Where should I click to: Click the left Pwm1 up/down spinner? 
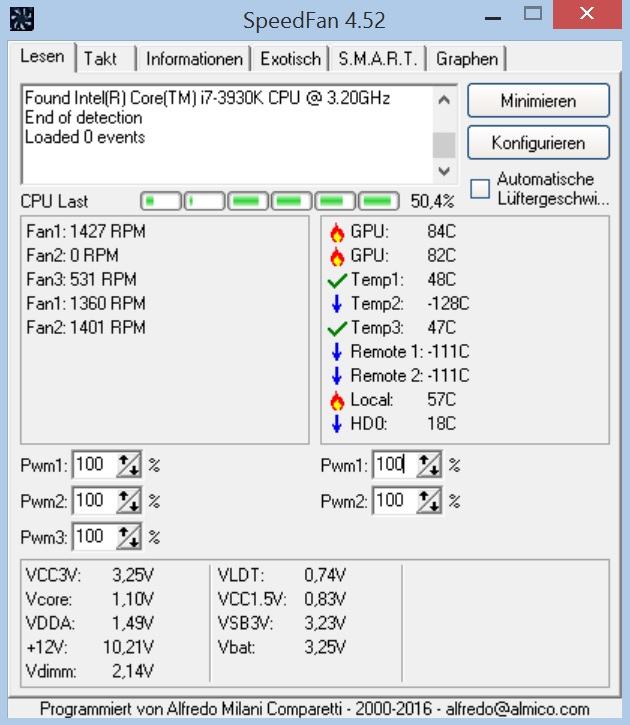coord(128,465)
